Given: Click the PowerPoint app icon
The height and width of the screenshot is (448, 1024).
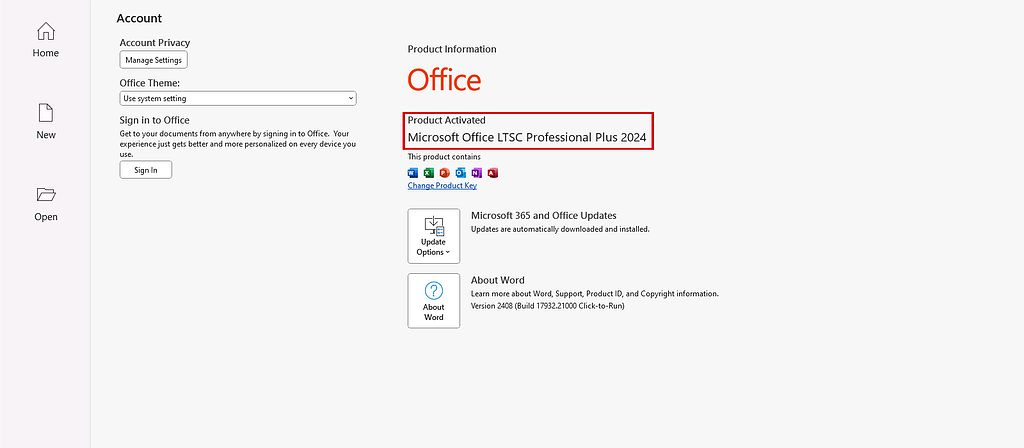Looking at the screenshot, I should click(445, 173).
